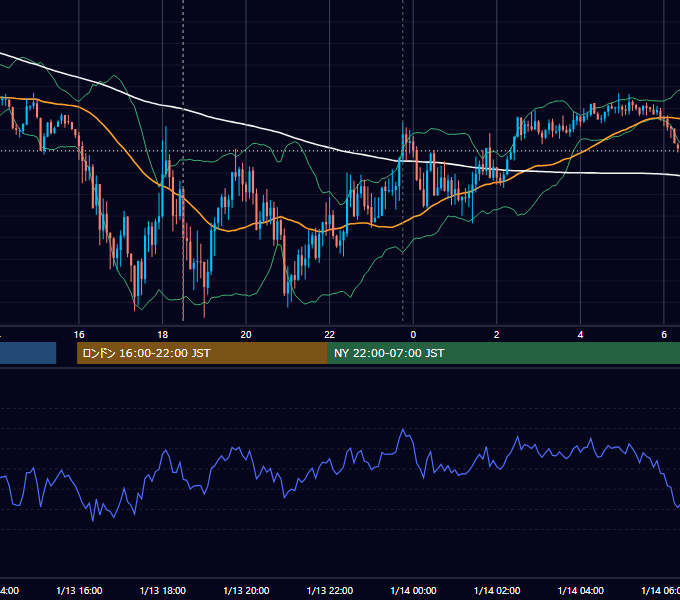This screenshot has height=600, width=680.
Task: Click hour label 2 on price chart axis
Action: coord(497,335)
